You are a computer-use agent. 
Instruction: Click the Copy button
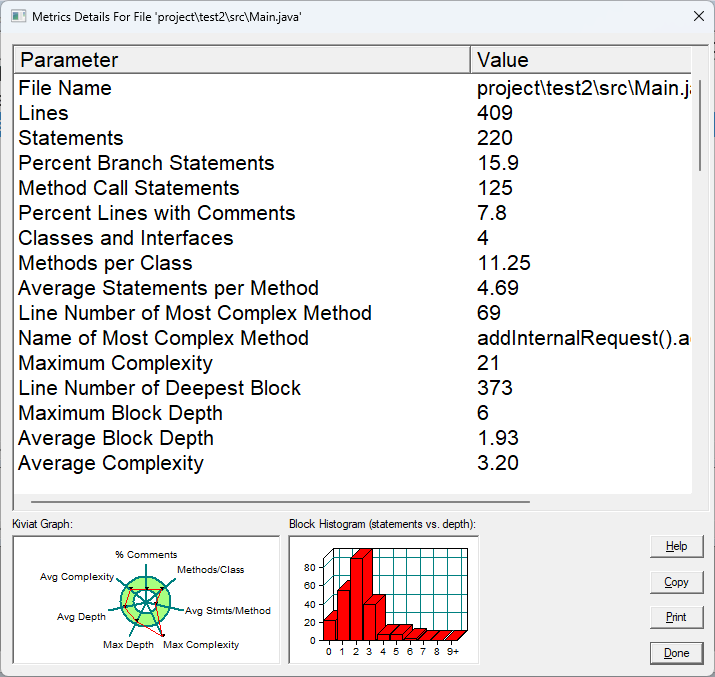pyautogui.click(x=676, y=582)
